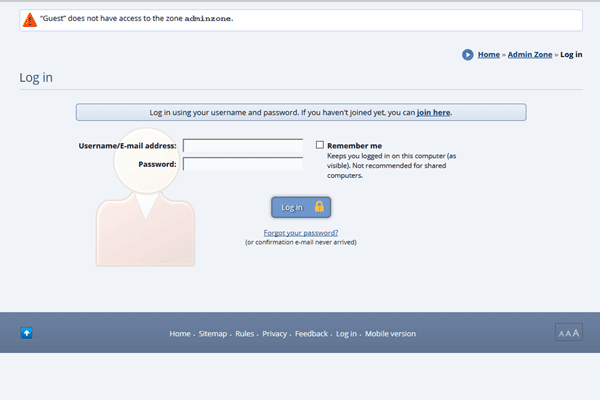Open Sitemap from the footer
This screenshot has height=400, width=600.
click(213, 334)
